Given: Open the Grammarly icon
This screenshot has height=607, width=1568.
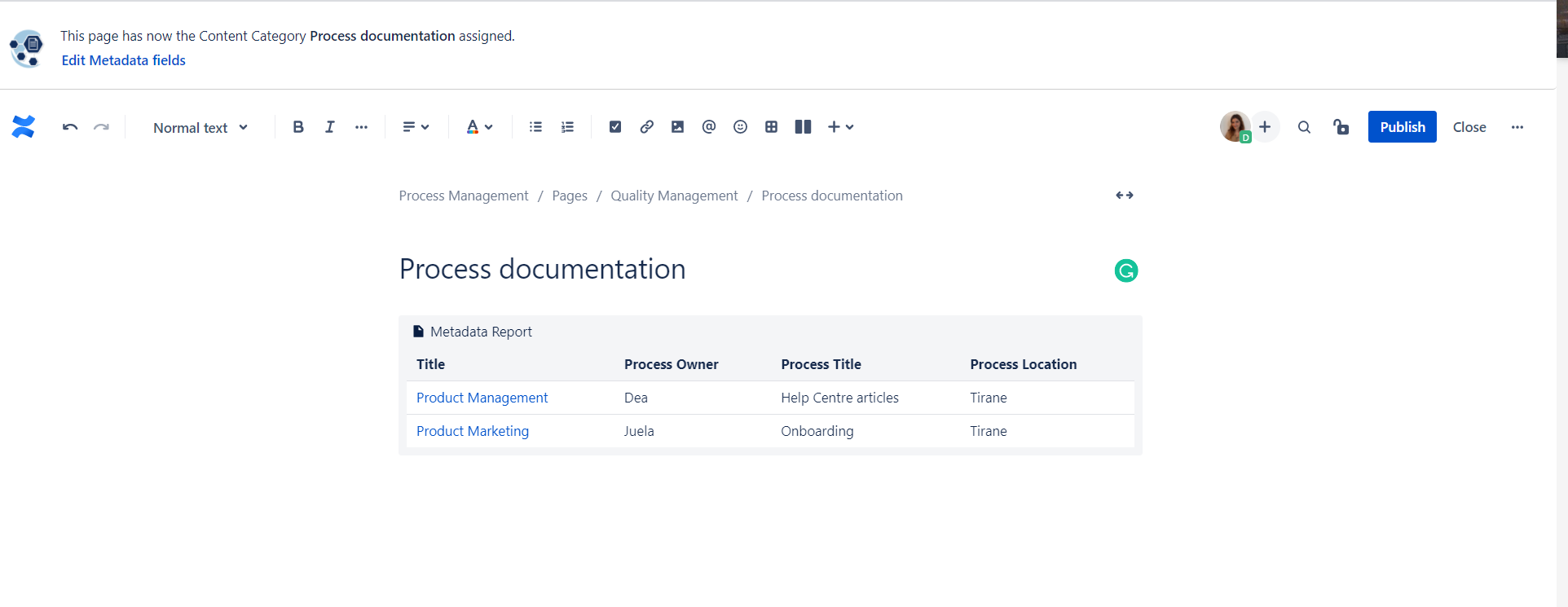Looking at the screenshot, I should pos(1126,271).
